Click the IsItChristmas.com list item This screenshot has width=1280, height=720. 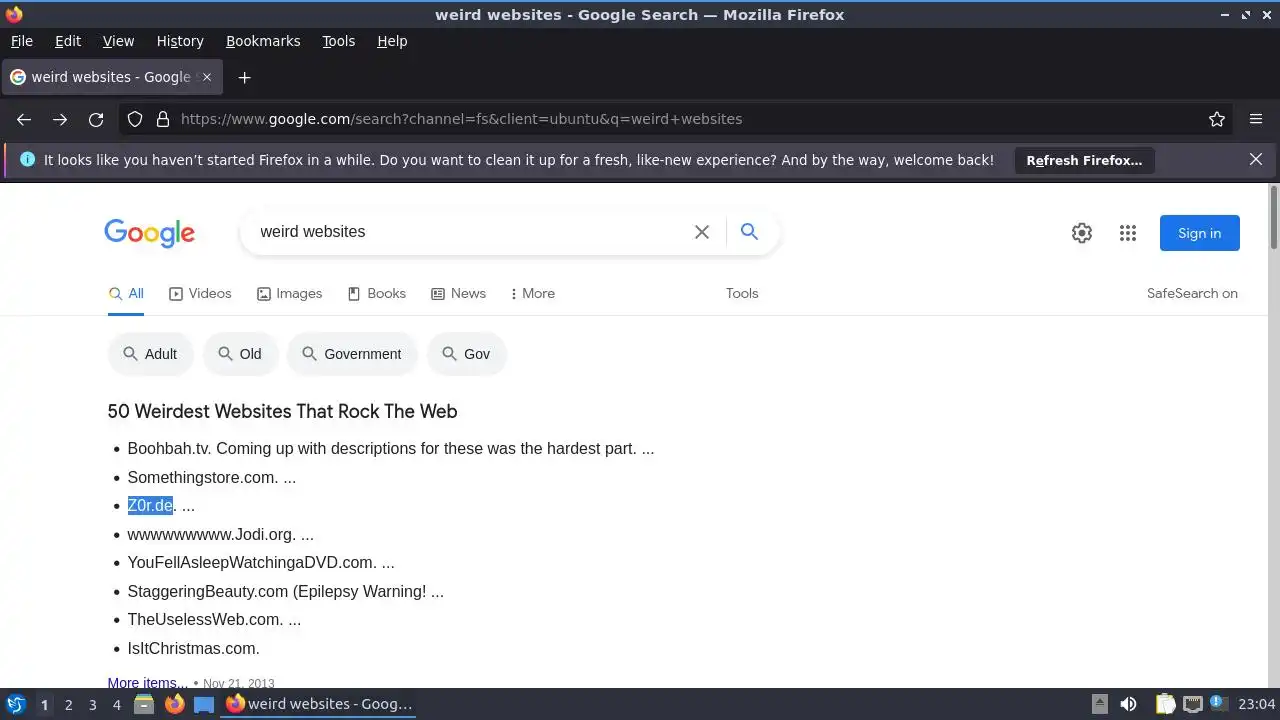coord(193,649)
